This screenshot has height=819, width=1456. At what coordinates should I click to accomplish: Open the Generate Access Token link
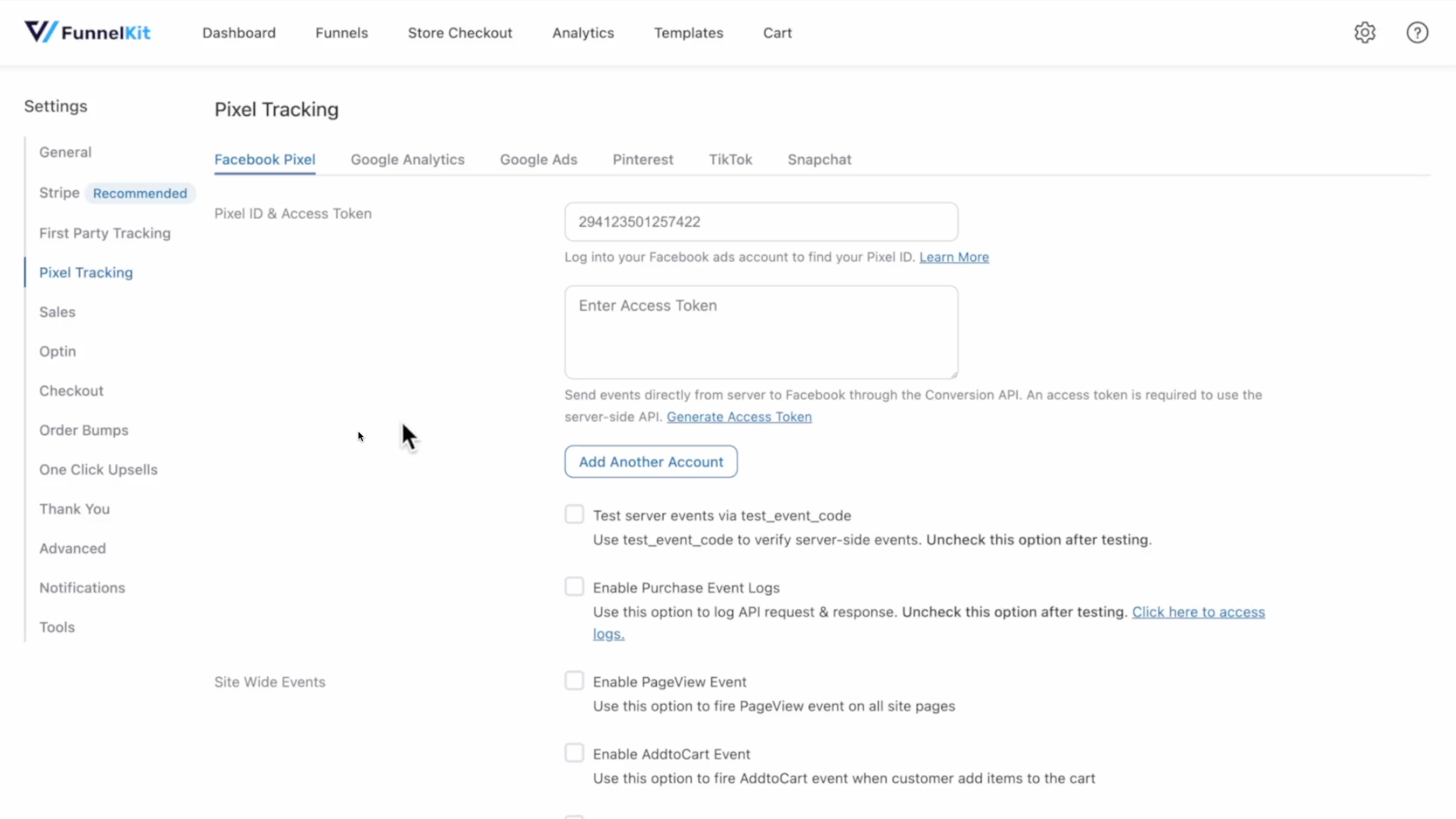coord(739,417)
